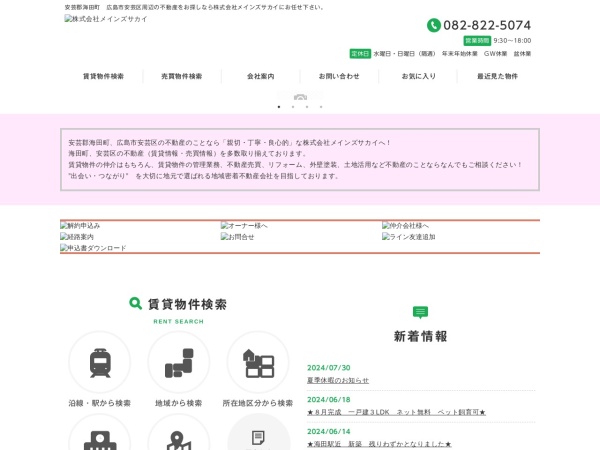Image resolution: width=600 pixels, height=450 pixels.
Task: Open search by district classification icon
Action: click(x=258, y=362)
